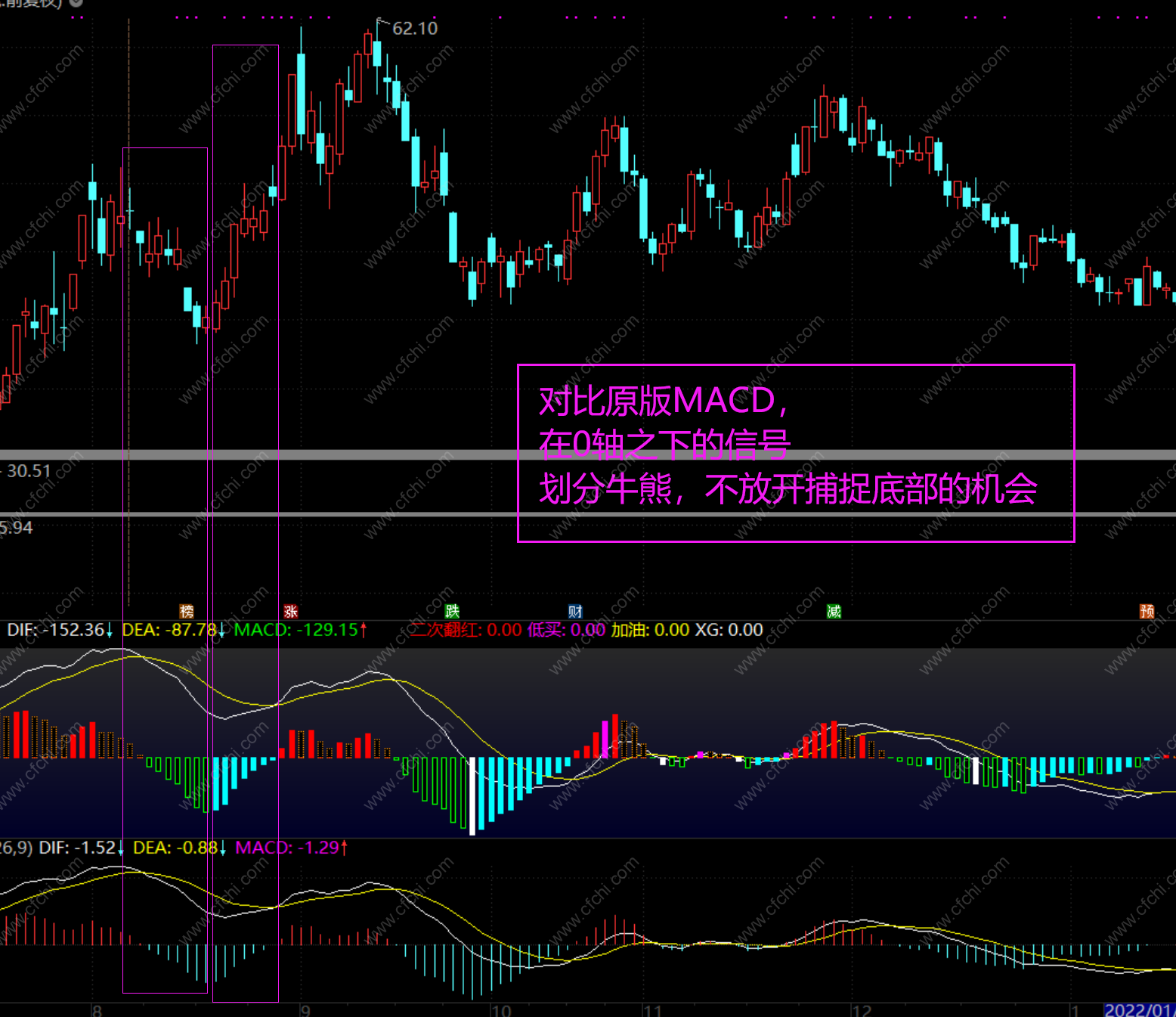Click the green 减 event marker
The width and height of the screenshot is (1176, 1017).
click(x=834, y=611)
